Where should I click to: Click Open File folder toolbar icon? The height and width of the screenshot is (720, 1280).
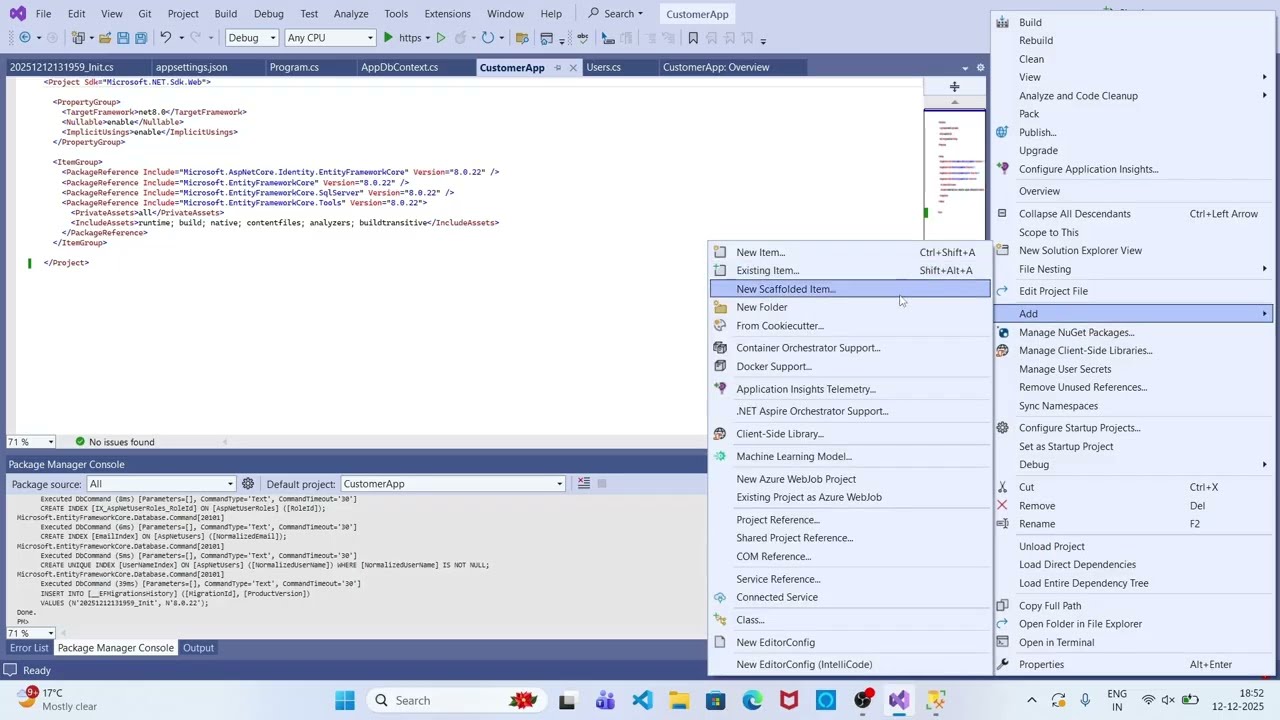[103, 38]
